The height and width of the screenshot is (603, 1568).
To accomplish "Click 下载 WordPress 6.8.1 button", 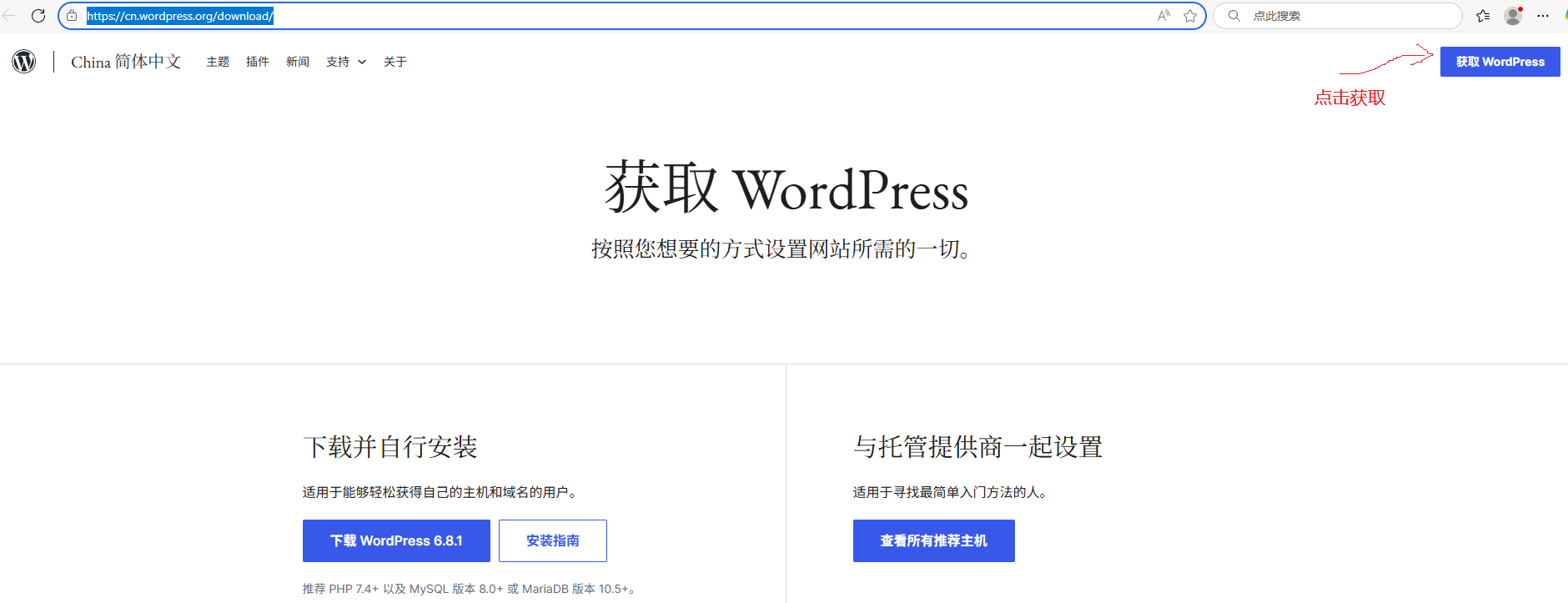I will coord(396,540).
